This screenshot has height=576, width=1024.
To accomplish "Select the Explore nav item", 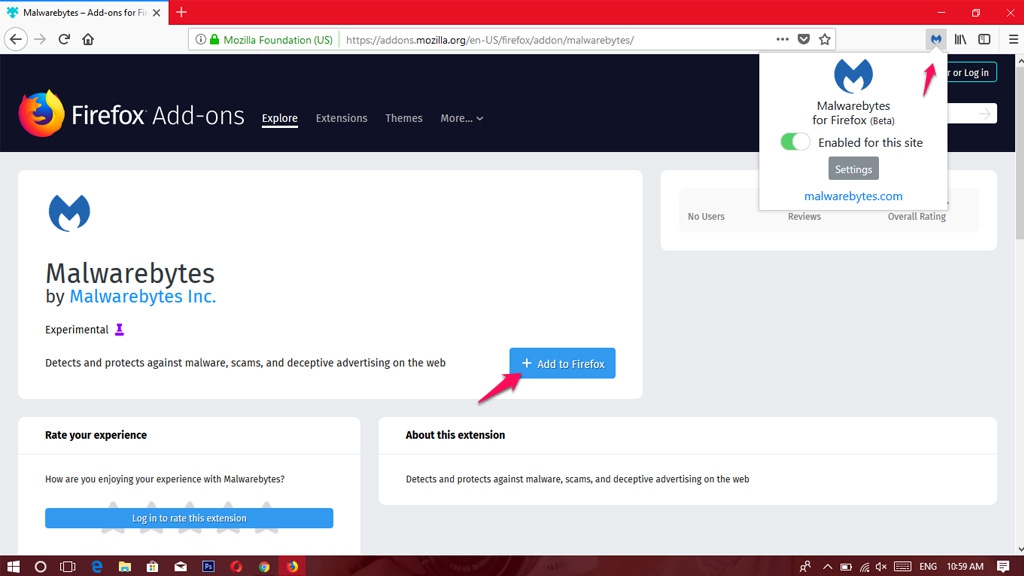I will pos(280,118).
